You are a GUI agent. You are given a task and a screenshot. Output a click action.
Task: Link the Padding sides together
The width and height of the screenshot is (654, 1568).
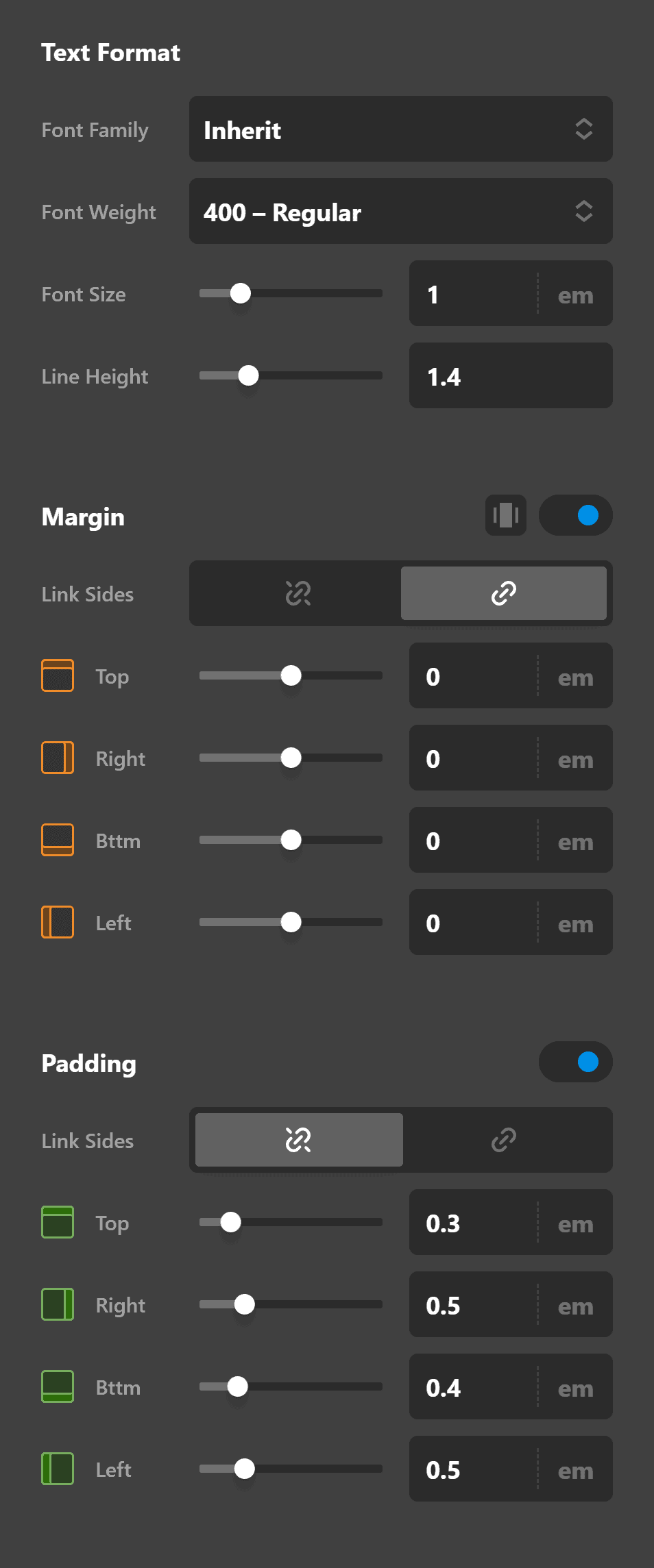pos(505,1139)
